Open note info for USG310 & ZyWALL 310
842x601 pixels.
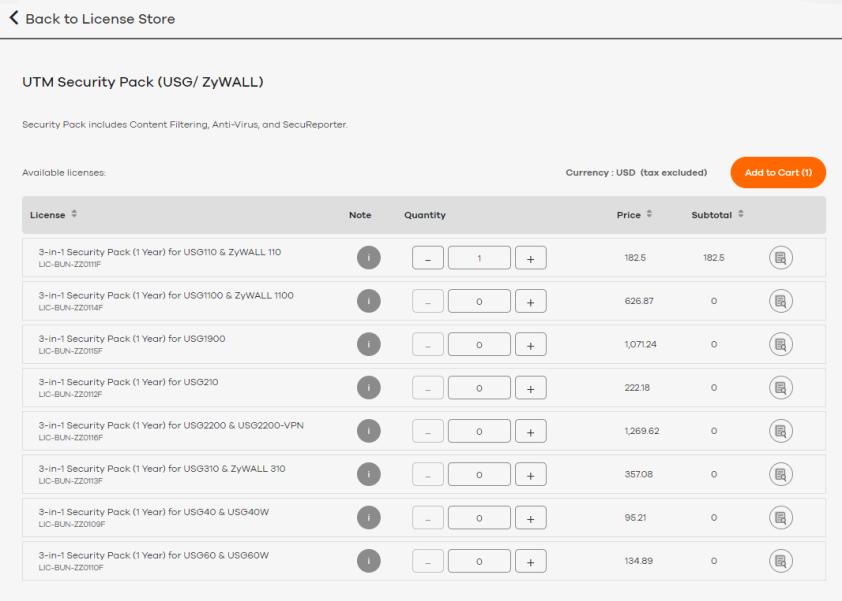(x=369, y=474)
